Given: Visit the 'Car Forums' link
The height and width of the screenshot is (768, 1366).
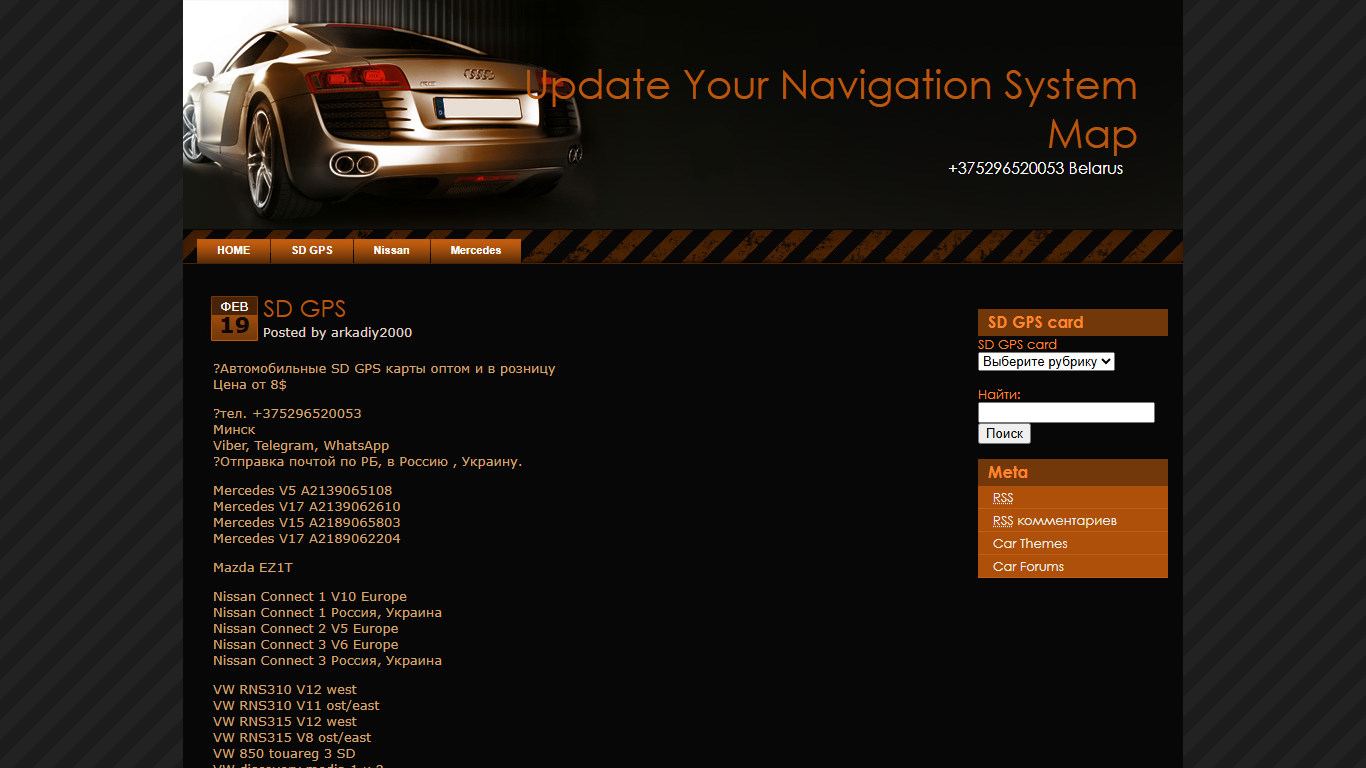Looking at the screenshot, I should point(1028,567).
